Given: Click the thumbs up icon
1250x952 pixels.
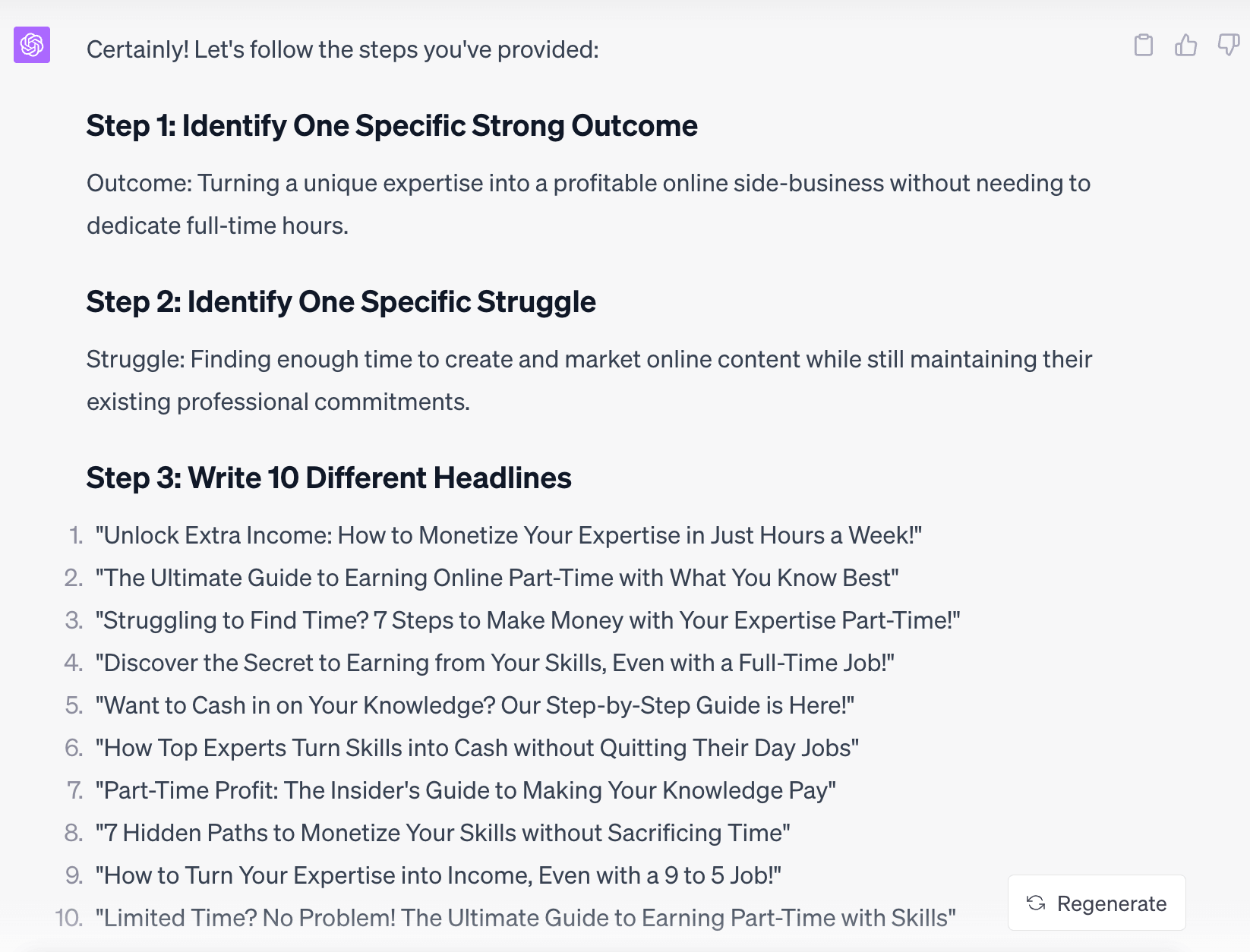Looking at the screenshot, I should [1185, 46].
